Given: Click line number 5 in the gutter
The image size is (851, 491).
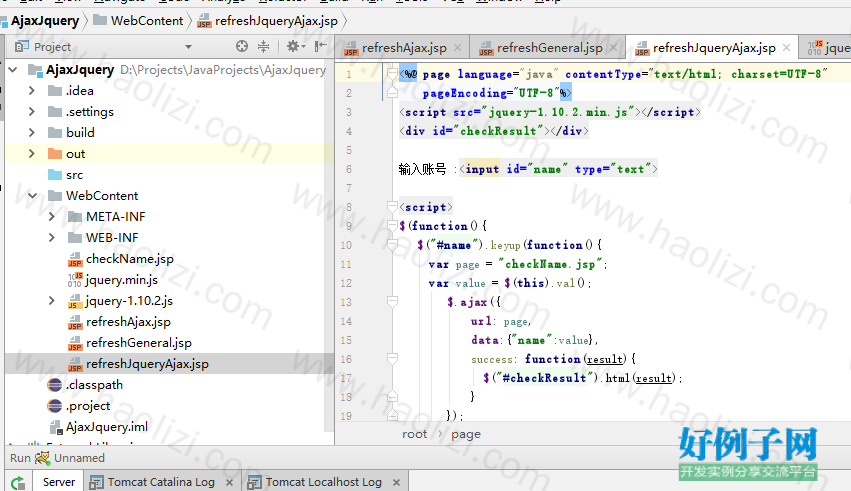Looking at the screenshot, I should click(348, 150).
